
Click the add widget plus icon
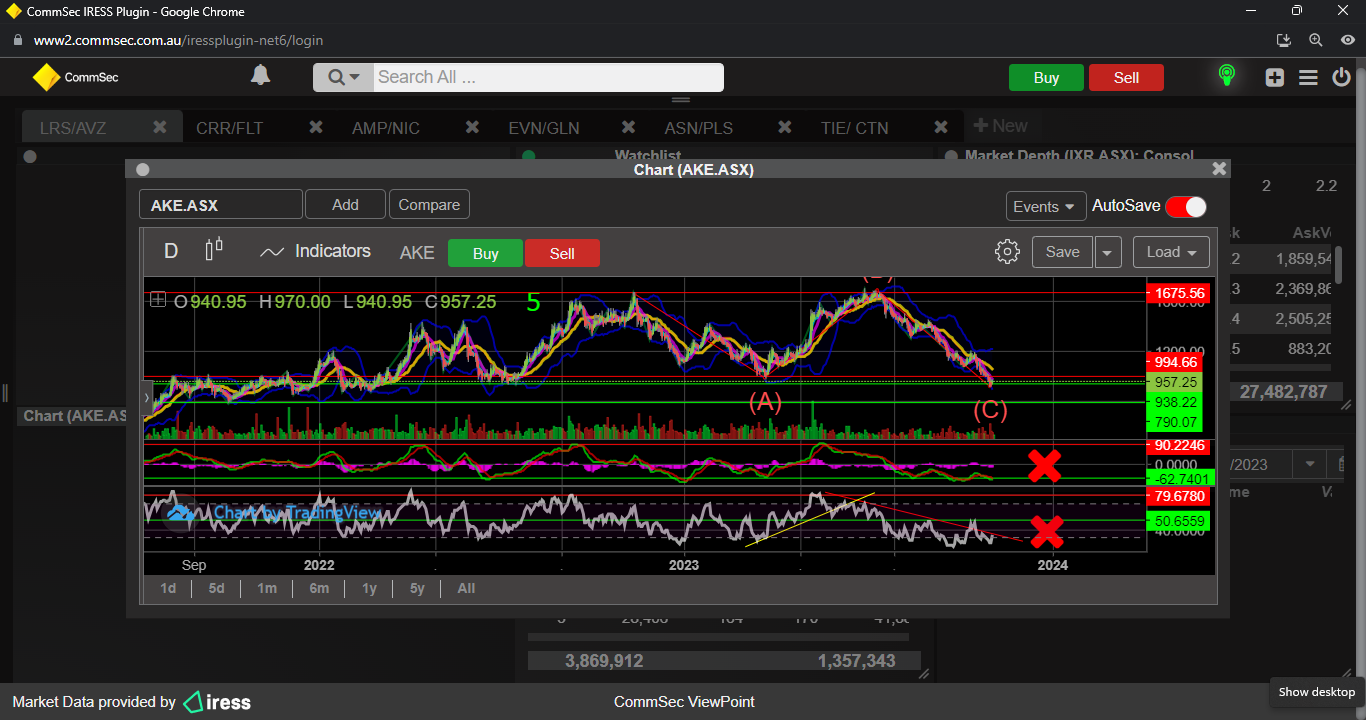1274,77
